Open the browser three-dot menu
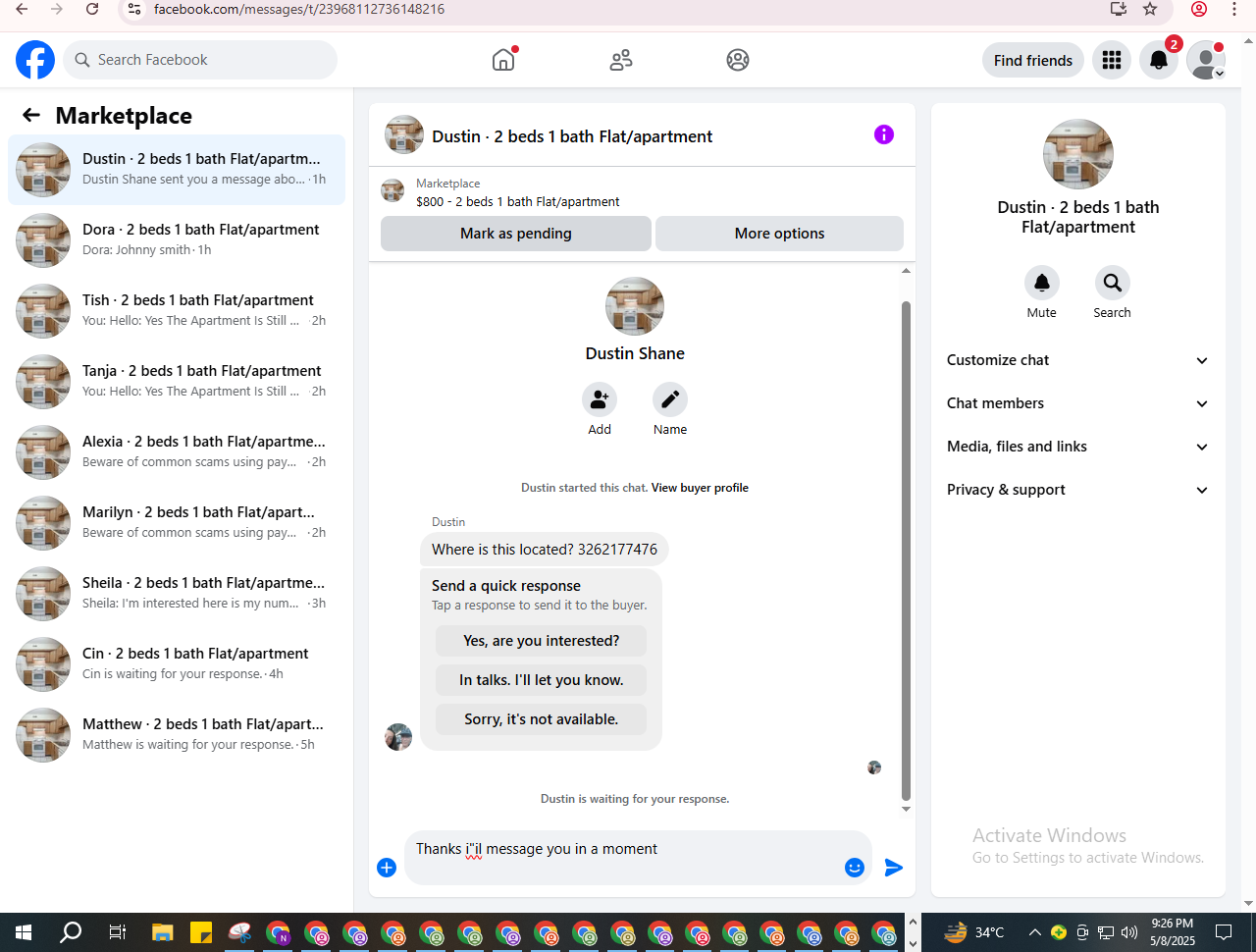Screen dimensions: 1256x952 point(1234,9)
